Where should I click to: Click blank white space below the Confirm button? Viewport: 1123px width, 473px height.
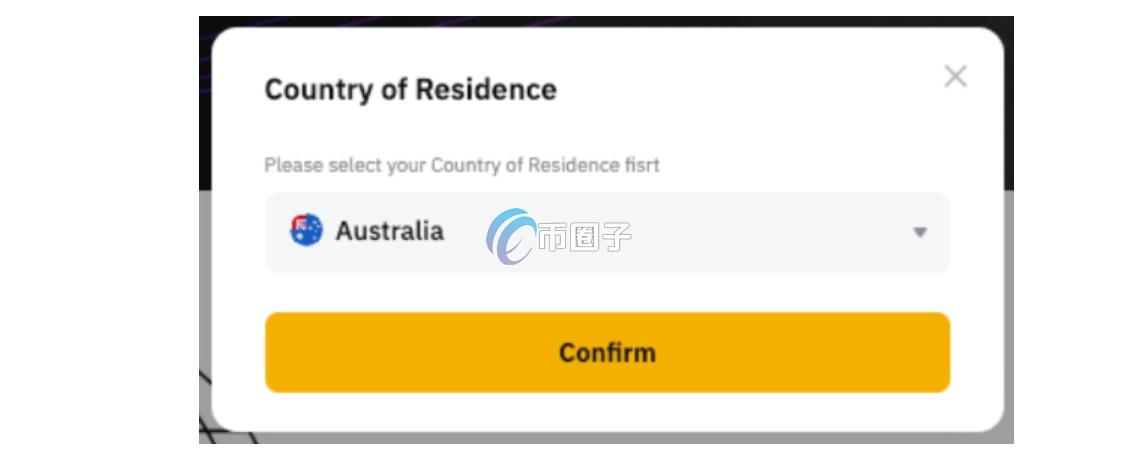[x=607, y=412]
